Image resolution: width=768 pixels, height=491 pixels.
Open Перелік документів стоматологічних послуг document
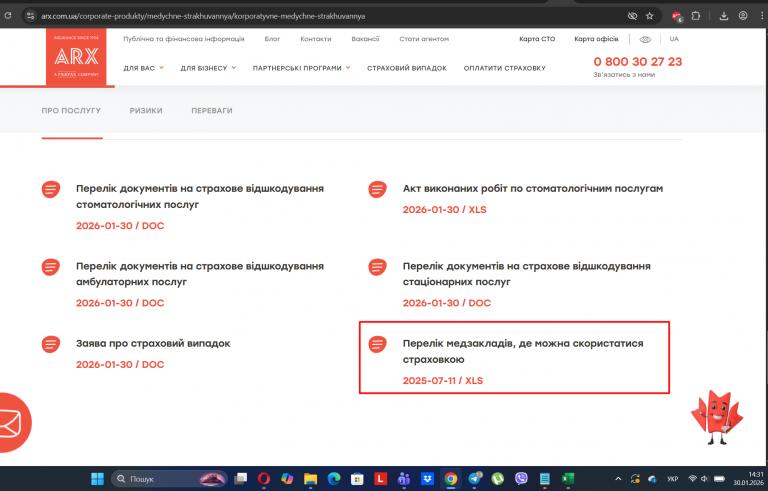click(x=200, y=196)
